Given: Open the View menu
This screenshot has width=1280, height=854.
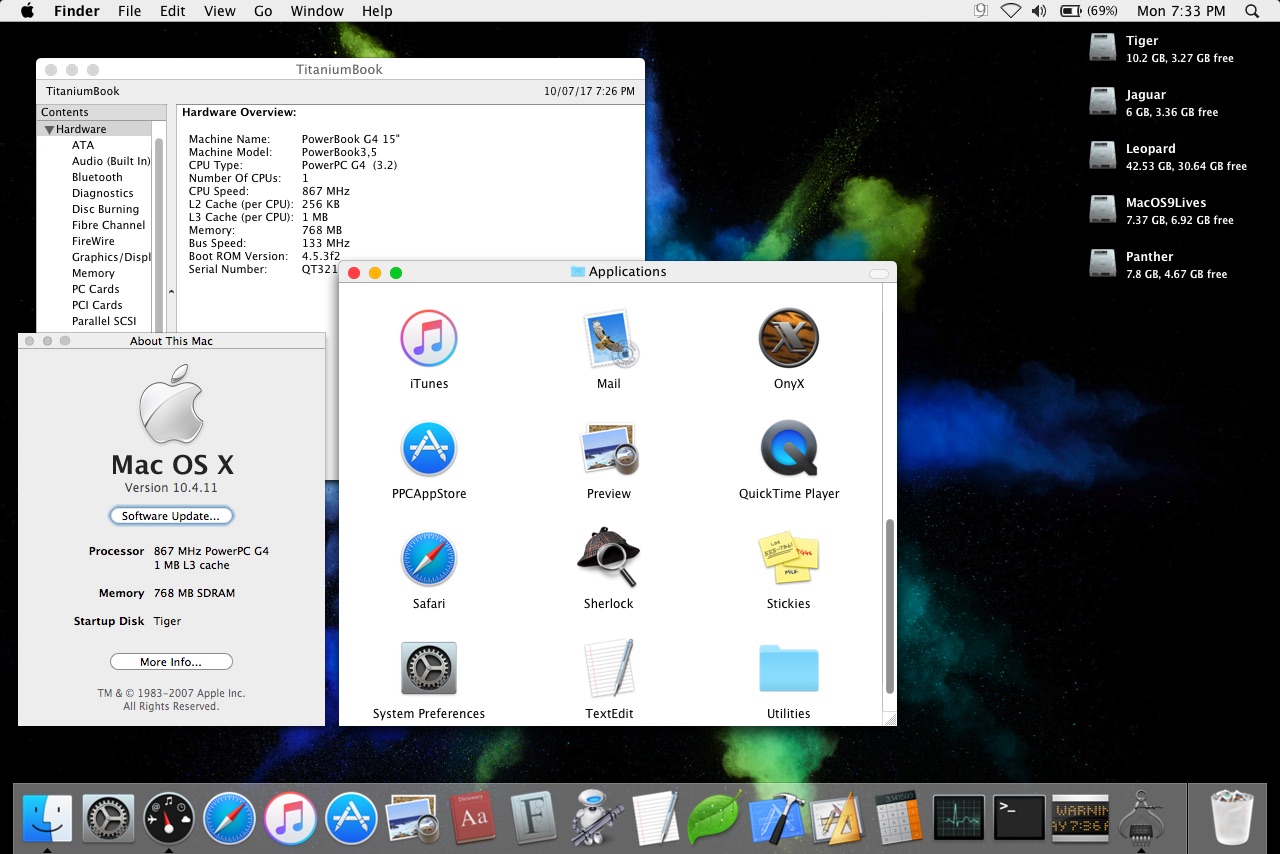Looking at the screenshot, I should pos(219,11).
